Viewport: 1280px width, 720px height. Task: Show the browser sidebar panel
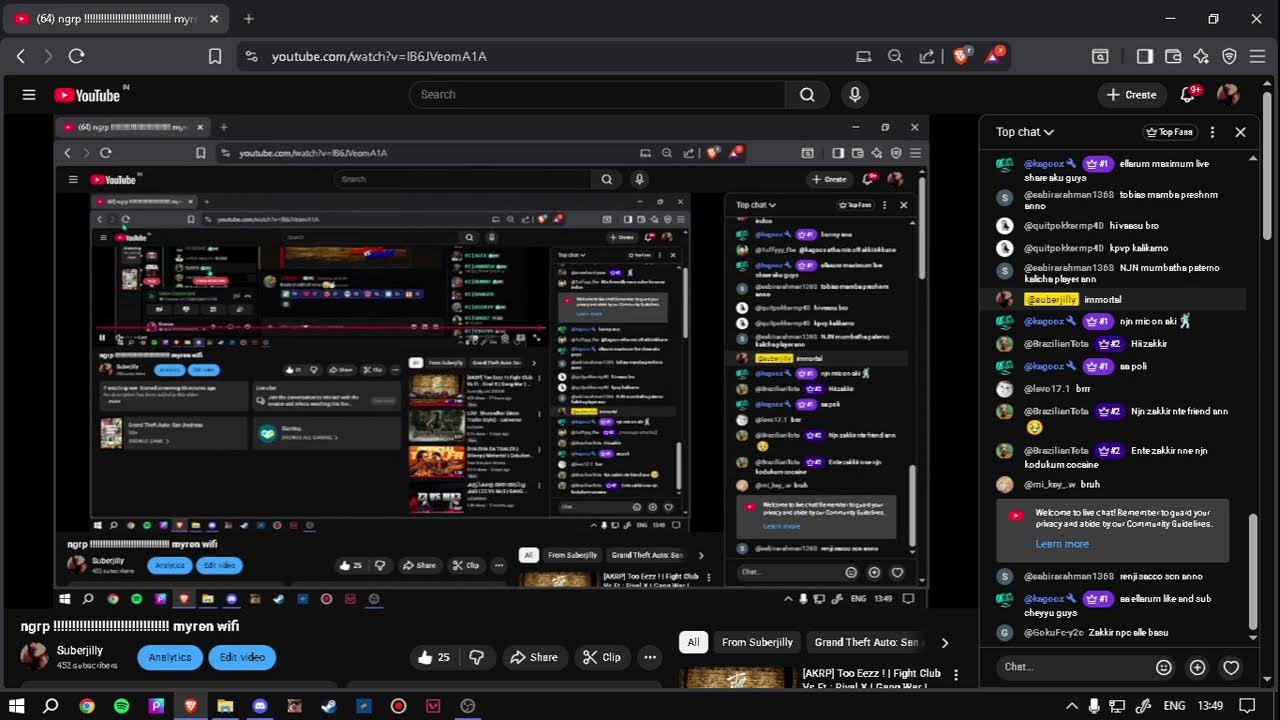1145,57
